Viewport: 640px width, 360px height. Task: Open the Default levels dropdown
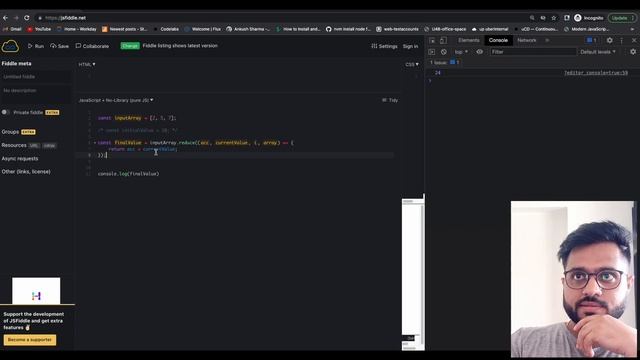[598, 52]
